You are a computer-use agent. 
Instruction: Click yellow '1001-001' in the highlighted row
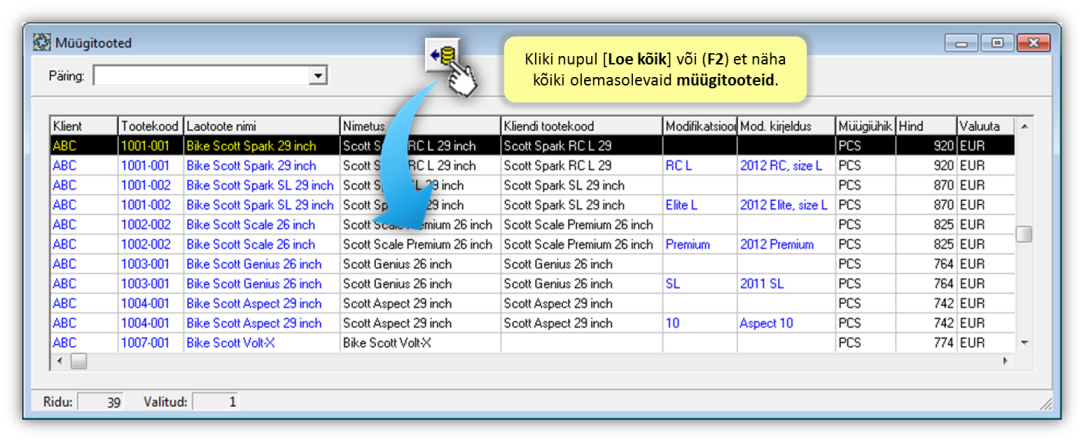[151, 147]
